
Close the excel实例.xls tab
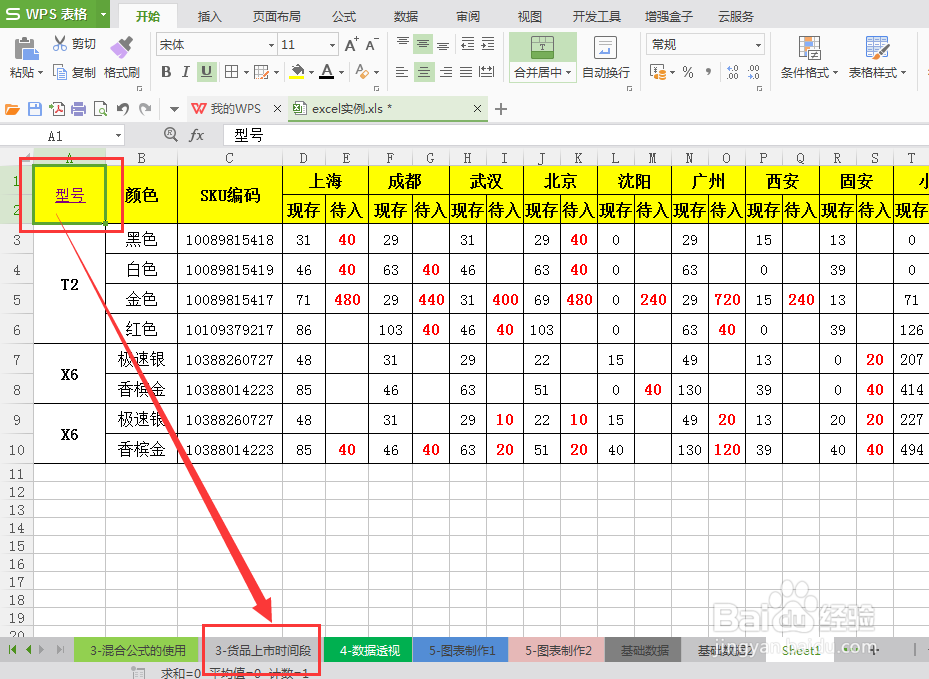click(x=478, y=108)
